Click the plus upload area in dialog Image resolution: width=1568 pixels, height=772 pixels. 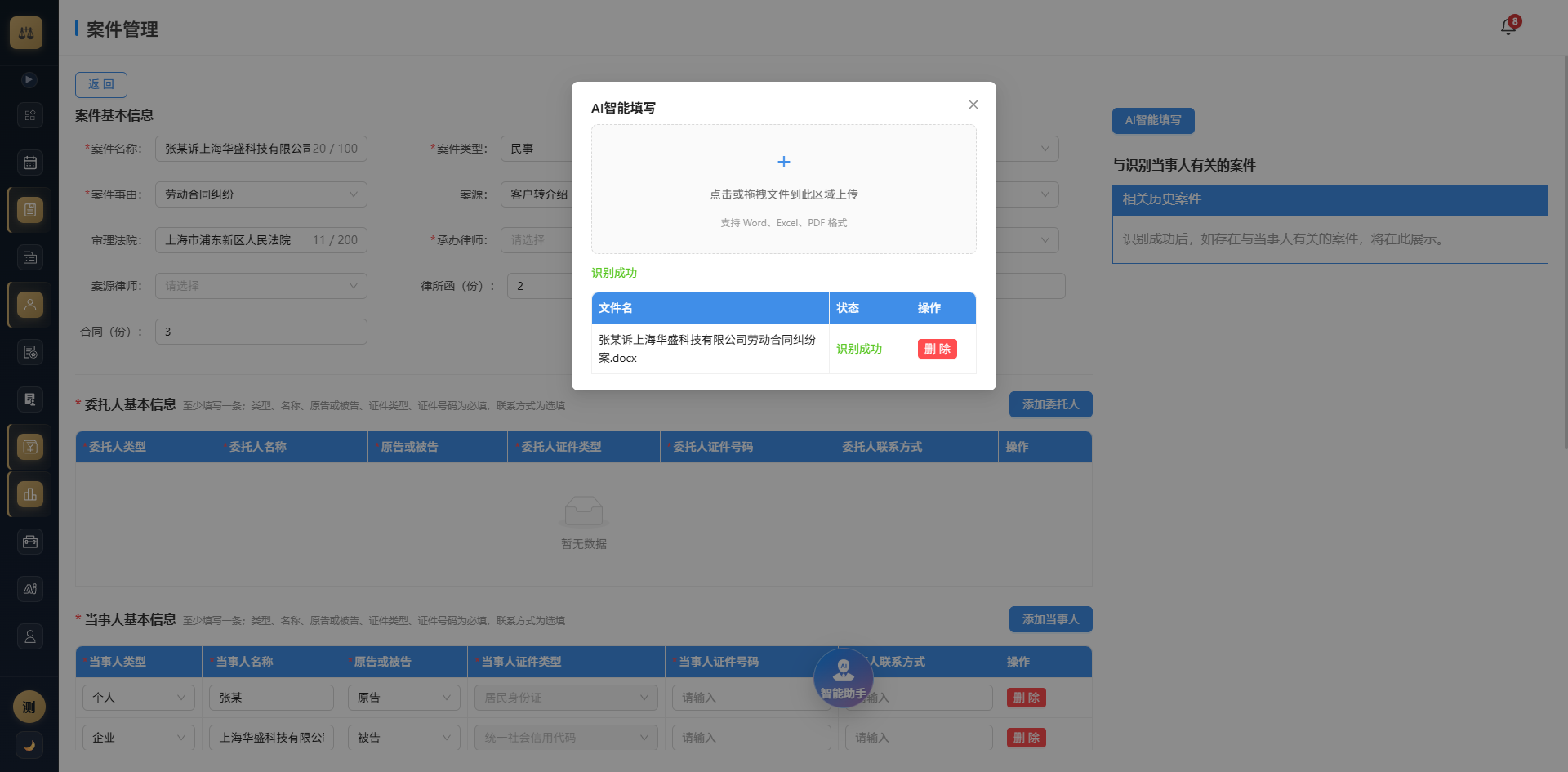784,189
